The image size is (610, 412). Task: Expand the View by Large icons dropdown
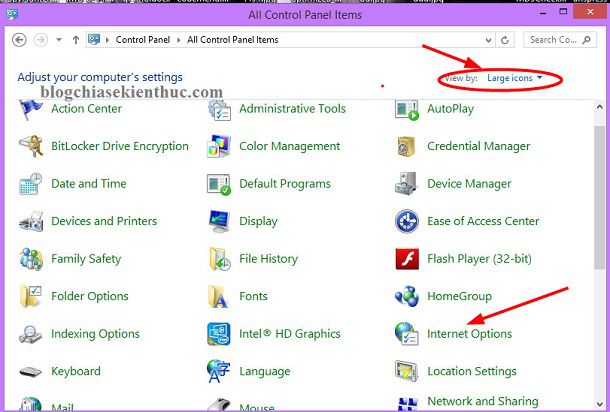point(515,77)
